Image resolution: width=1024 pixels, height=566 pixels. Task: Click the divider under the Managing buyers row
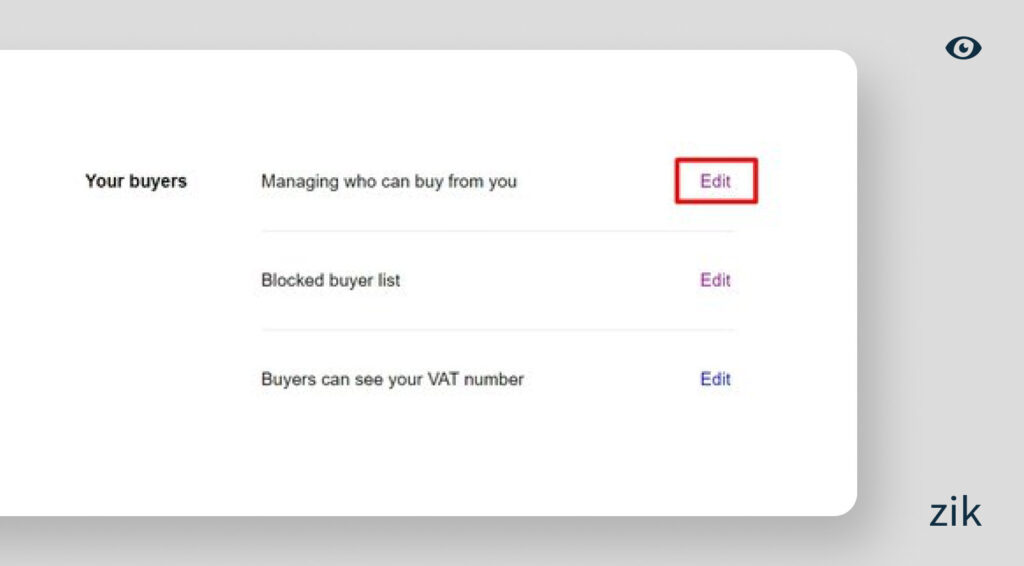pyautogui.click(x=497, y=231)
